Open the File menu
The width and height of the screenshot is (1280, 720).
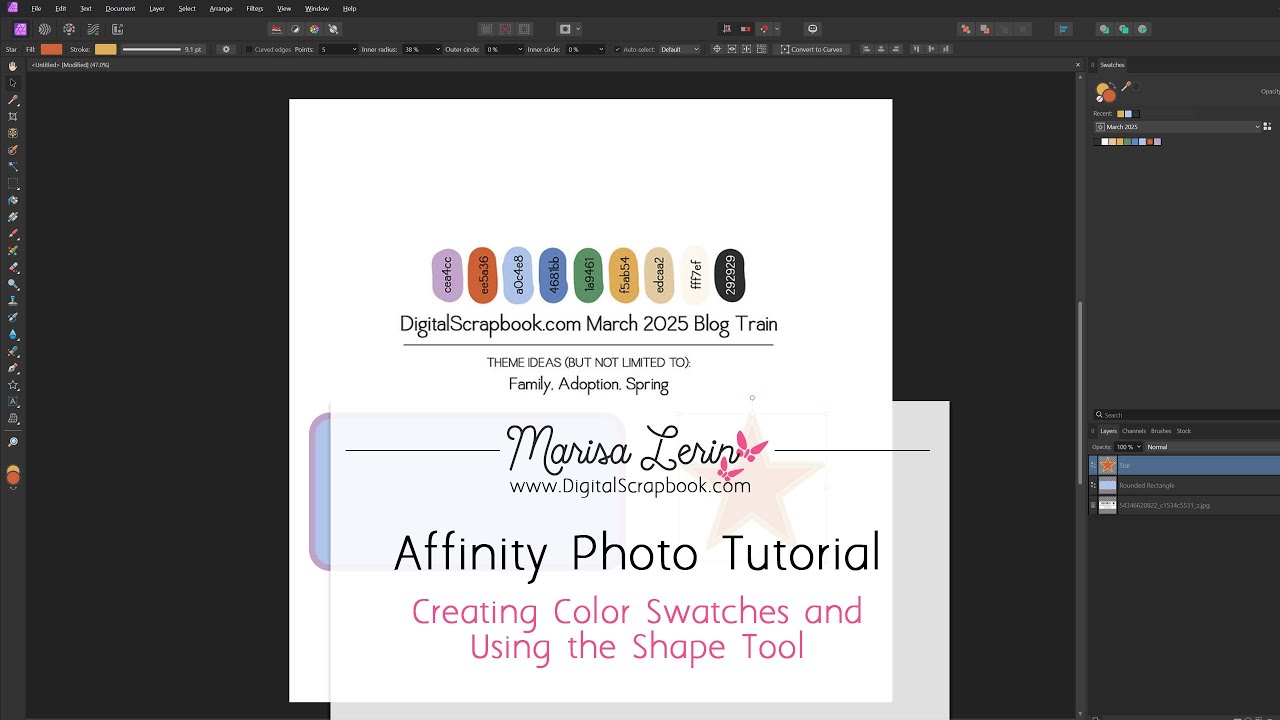36,8
